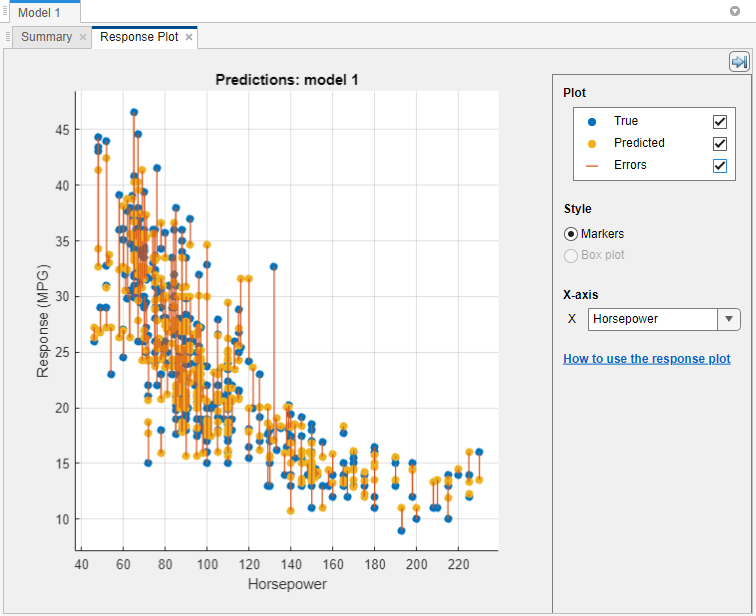Hide error lines via Errors checkbox
This screenshot has height=616, width=756.
click(x=719, y=165)
